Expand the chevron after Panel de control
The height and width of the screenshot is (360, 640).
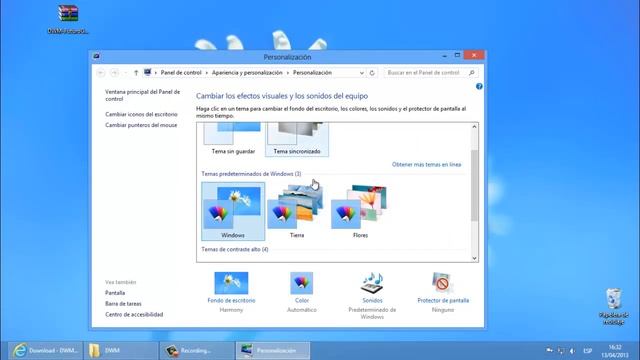(207, 73)
